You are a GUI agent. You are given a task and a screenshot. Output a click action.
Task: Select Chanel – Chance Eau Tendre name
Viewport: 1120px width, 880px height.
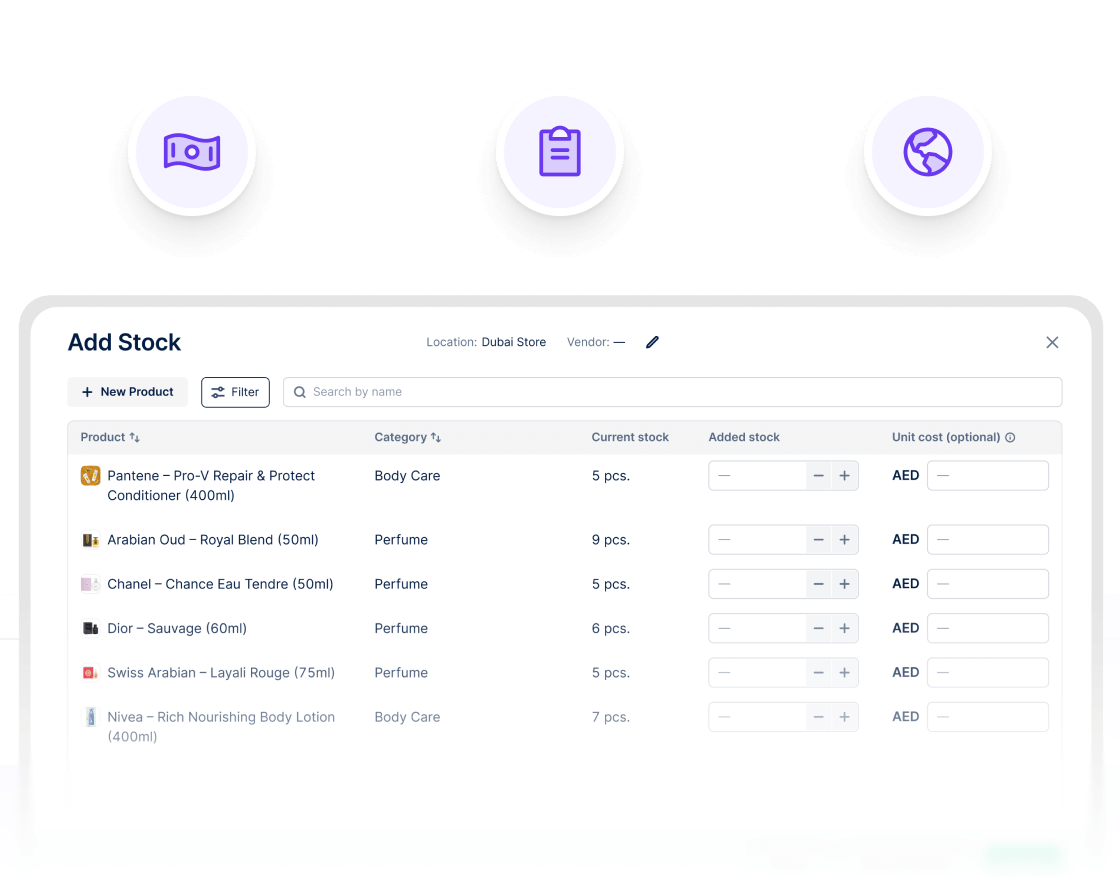220,584
